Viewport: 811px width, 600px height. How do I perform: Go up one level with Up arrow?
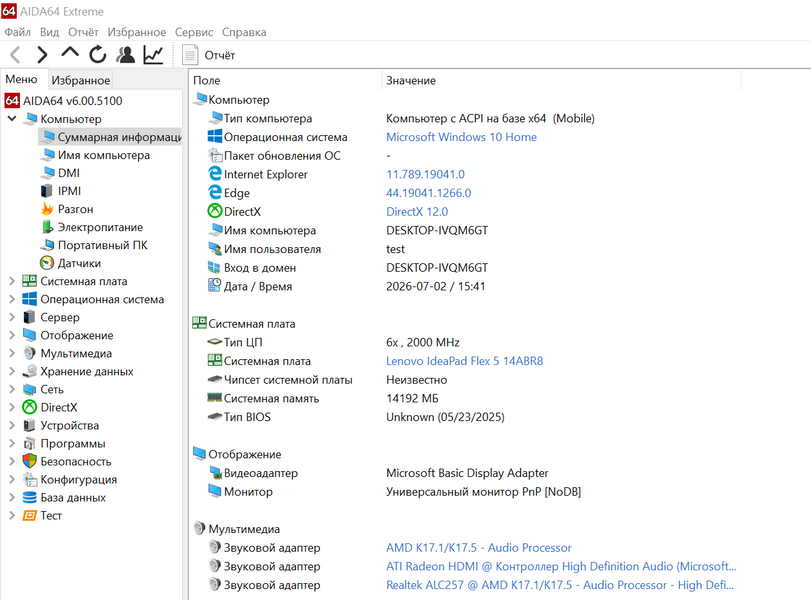click(70, 53)
